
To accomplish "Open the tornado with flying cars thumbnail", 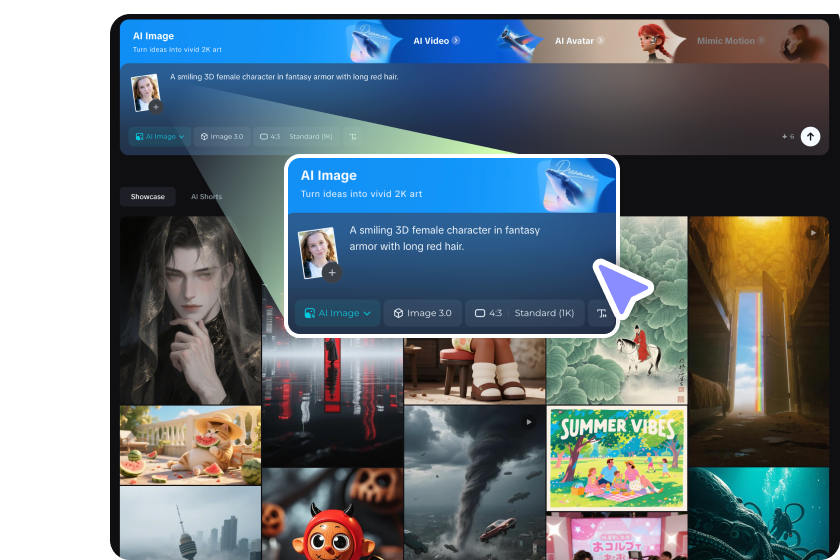I will [x=474, y=483].
